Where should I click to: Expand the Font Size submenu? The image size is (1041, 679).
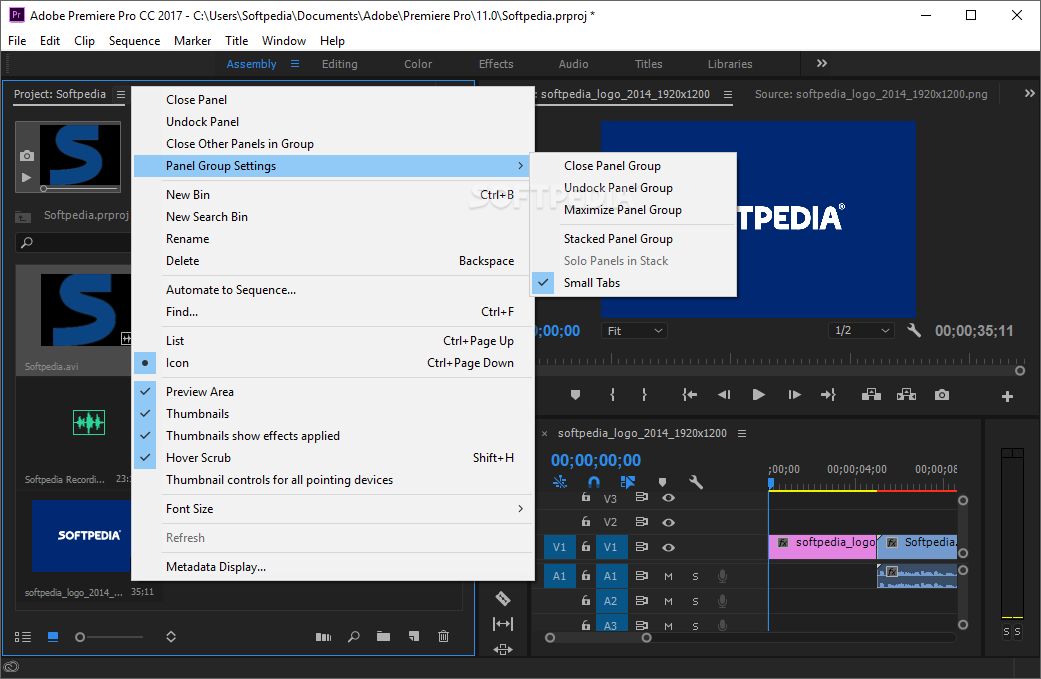point(334,509)
